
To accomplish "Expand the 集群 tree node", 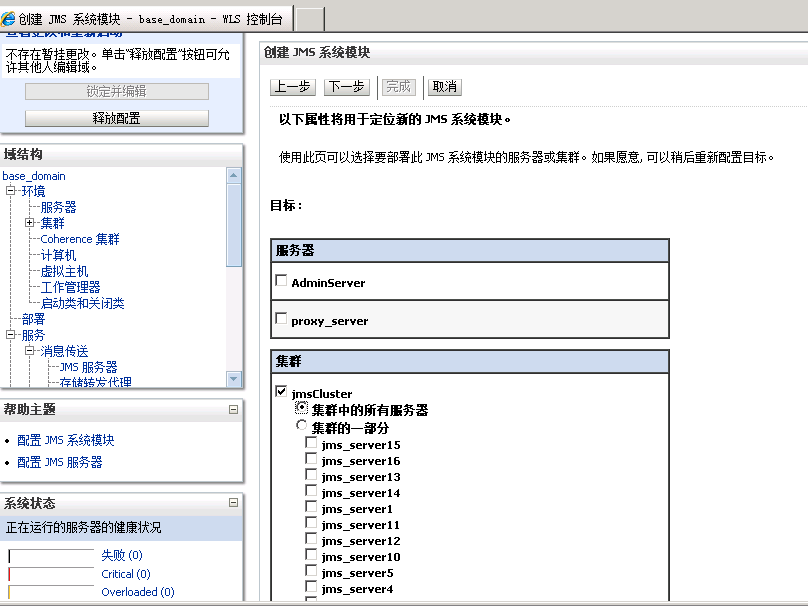I will click(29, 223).
